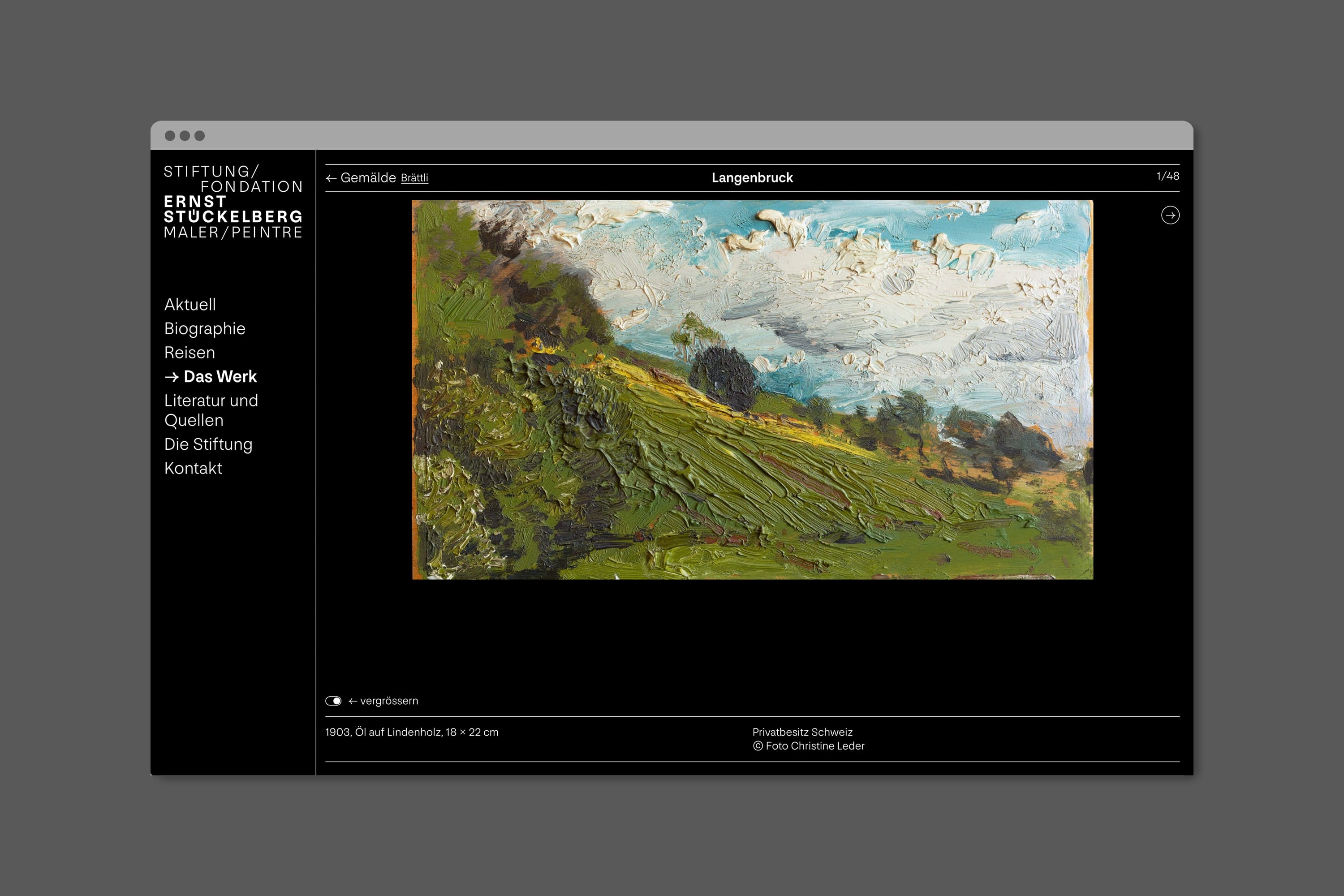This screenshot has width=1344, height=896.
Task: Open the Aktuell menu item
Action: click(190, 305)
